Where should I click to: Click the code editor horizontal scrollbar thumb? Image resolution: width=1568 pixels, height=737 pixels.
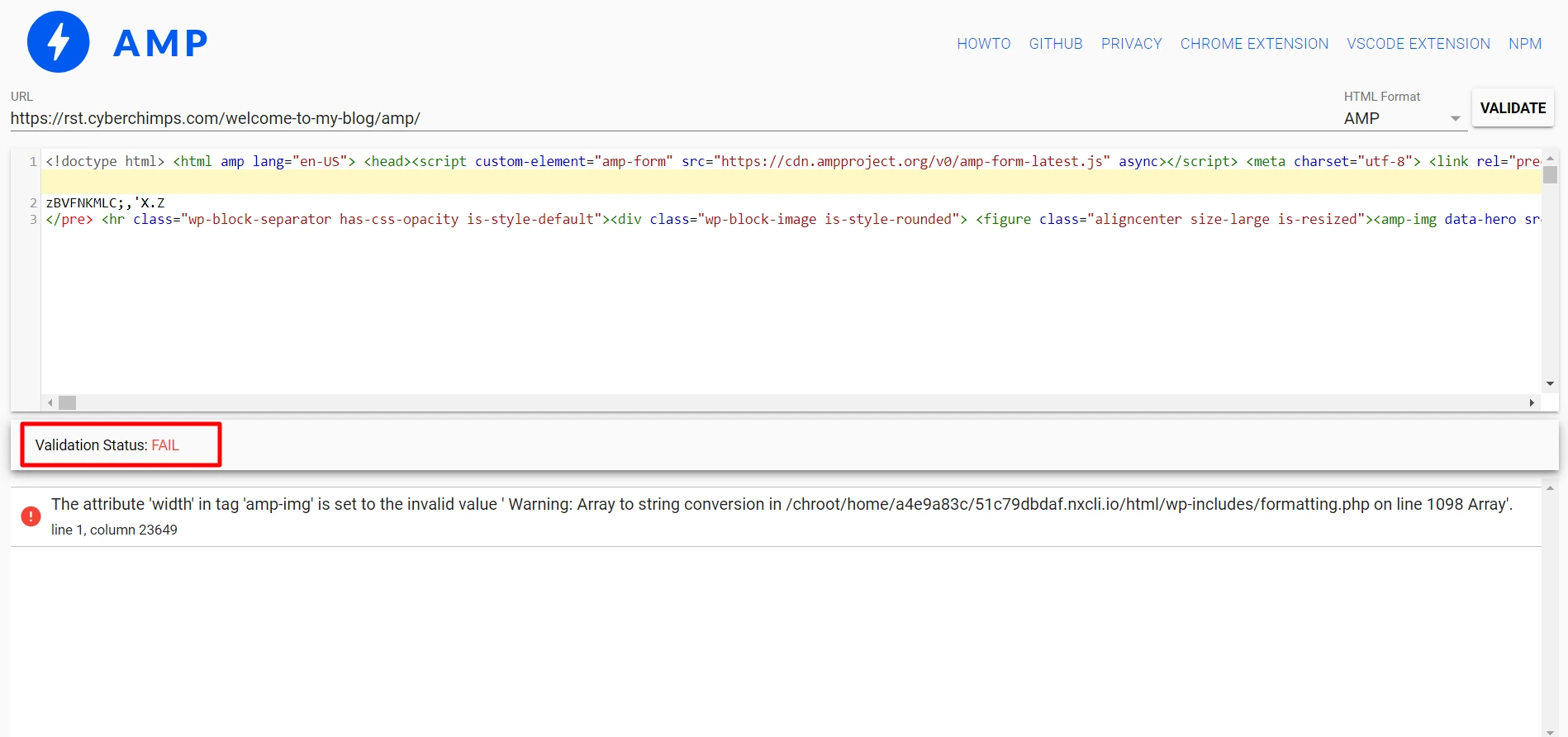click(x=68, y=402)
